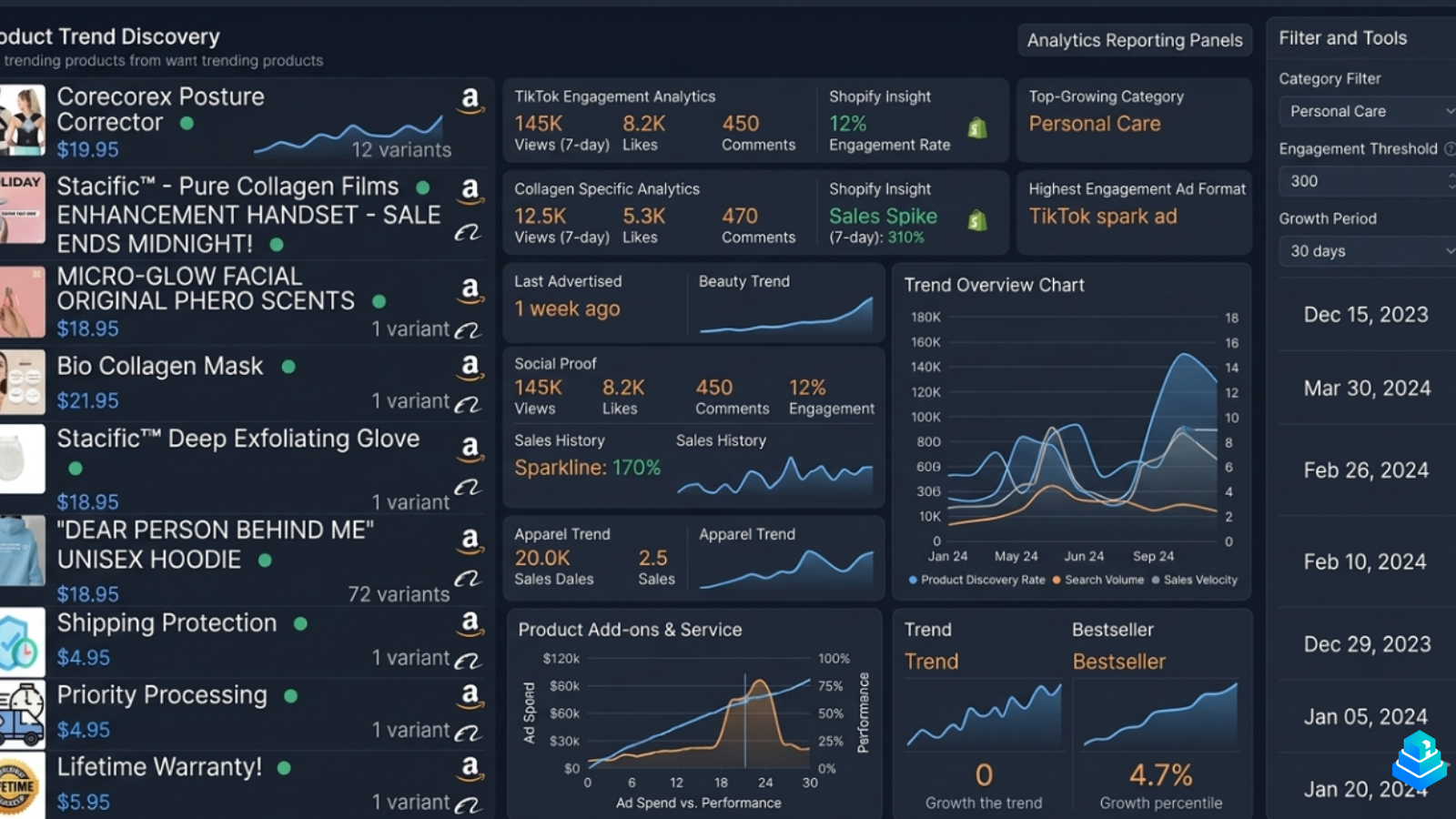Toggle green status dot on Lifetime Warranty
The width and height of the screenshot is (1456, 819).
(284, 768)
